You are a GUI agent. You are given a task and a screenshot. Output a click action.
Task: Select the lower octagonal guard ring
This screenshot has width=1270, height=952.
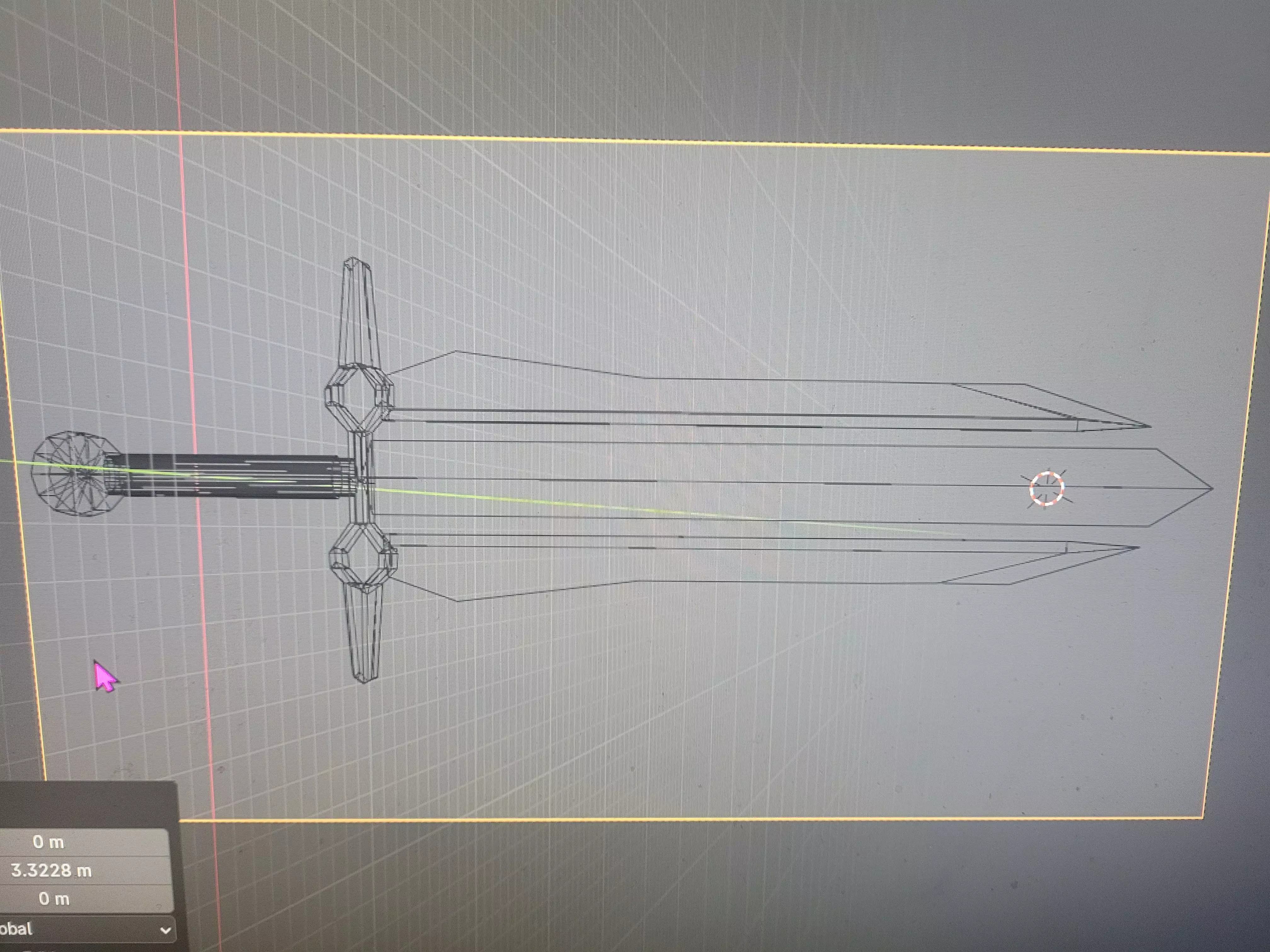364,558
